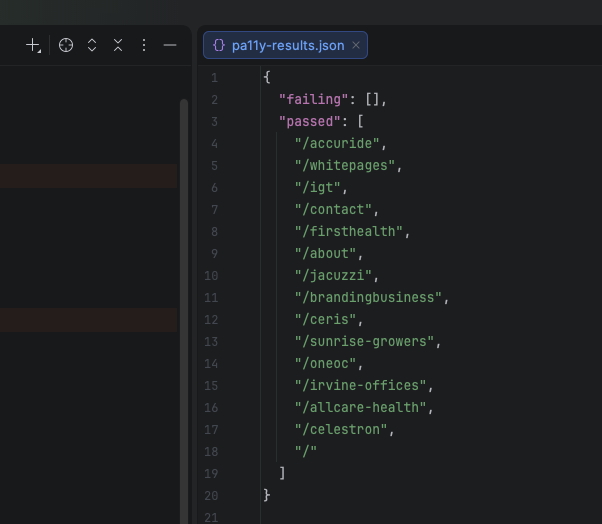
Task: Expand all items in project panel
Action: [x=92, y=45]
